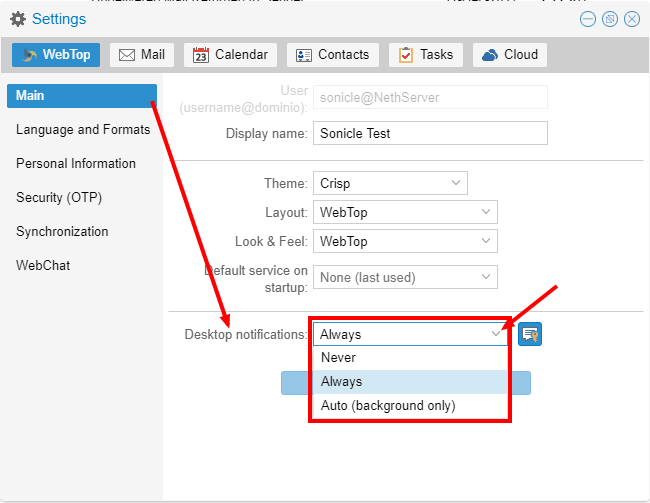Click the notification test icon beside Desktop notifications
Viewport: 650px width, 503px height.
[x=530, y=334]
